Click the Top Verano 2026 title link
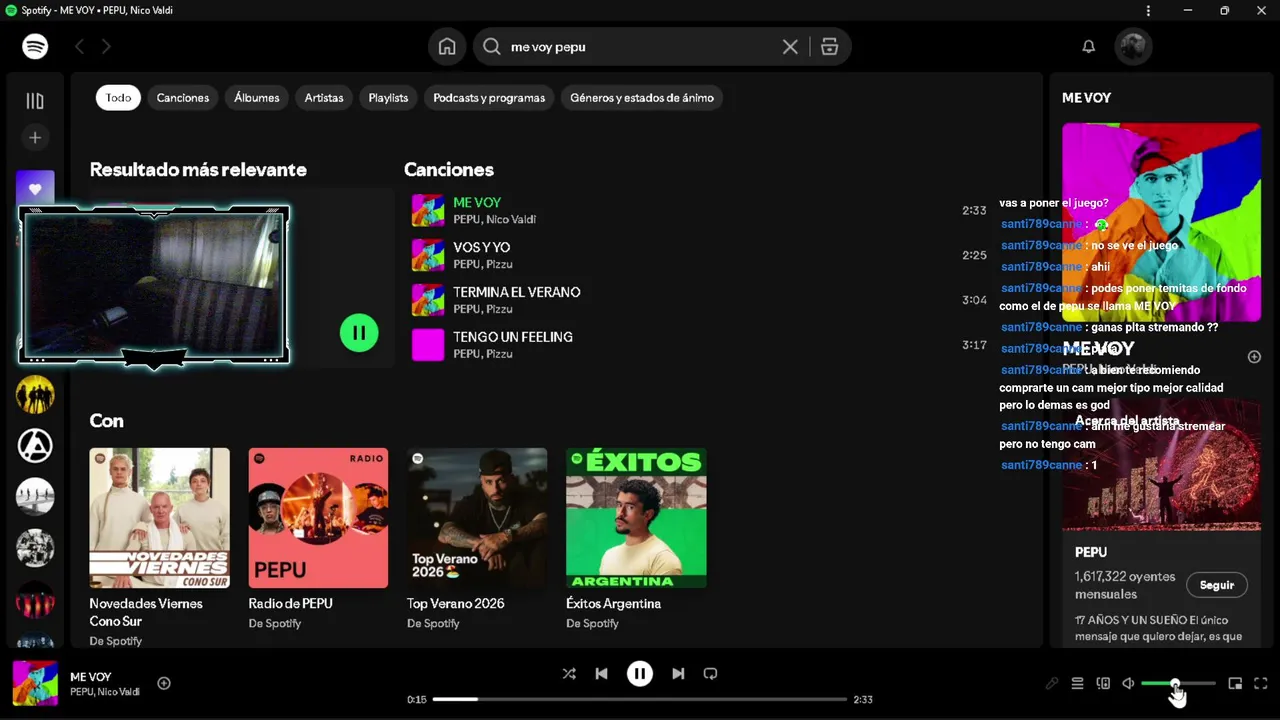Viewport: 1280px width, 720px height. 455,603
